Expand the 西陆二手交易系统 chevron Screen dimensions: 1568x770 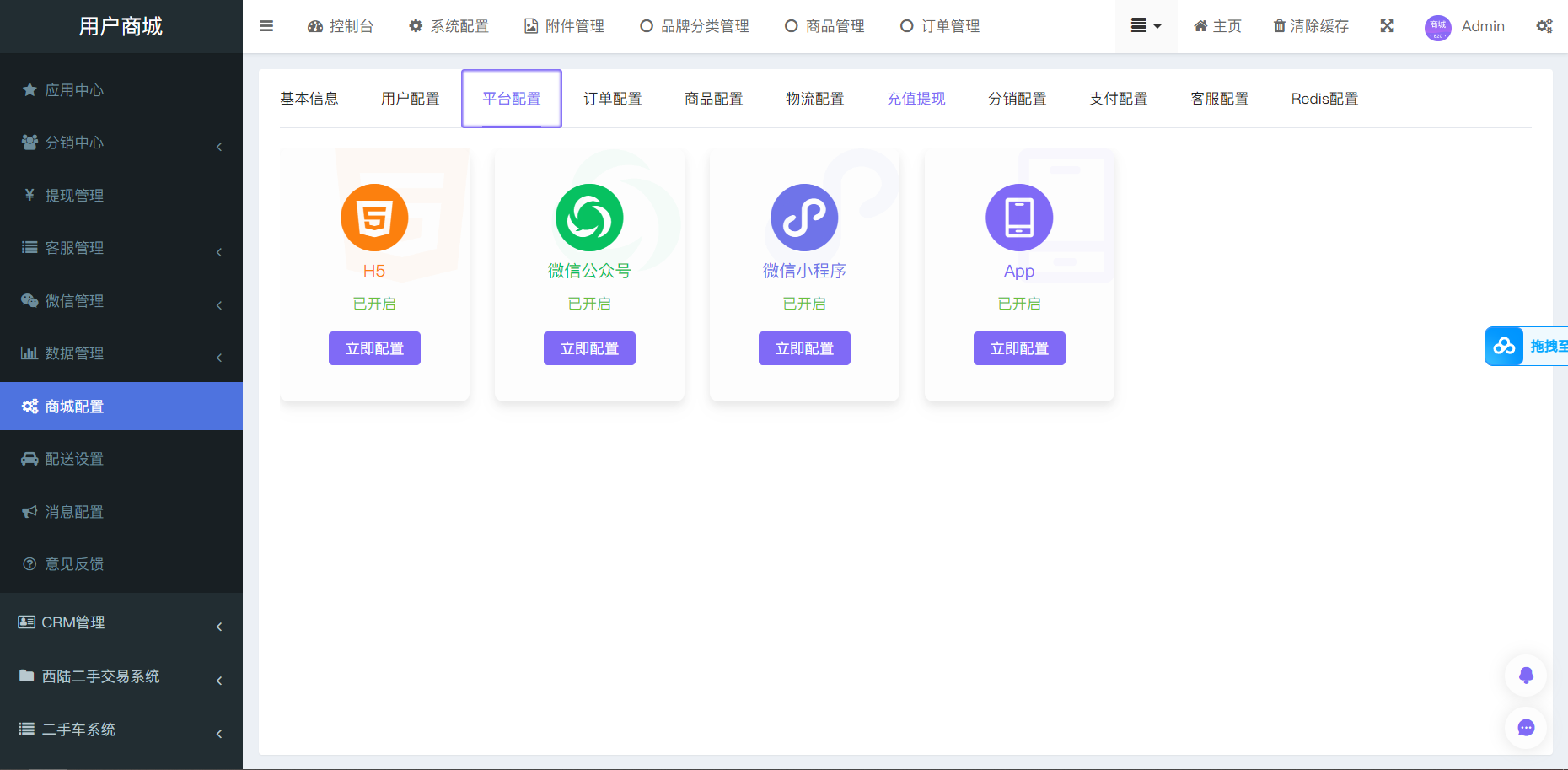[219, 681]
